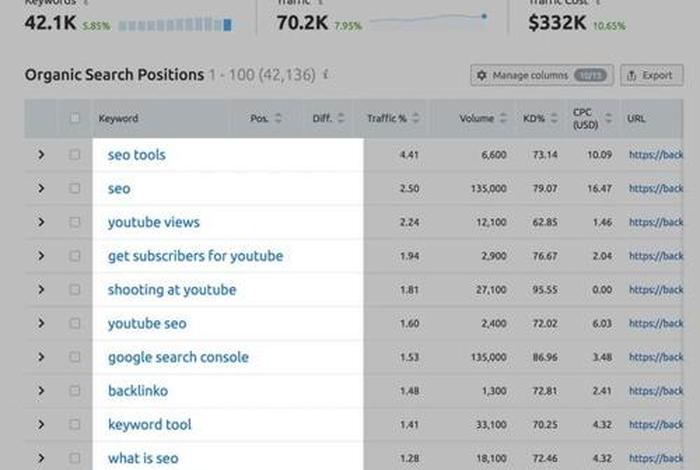
Task: Open the URL link in 'seo' row
Action: pyautogui.click(x=656, y=188)
